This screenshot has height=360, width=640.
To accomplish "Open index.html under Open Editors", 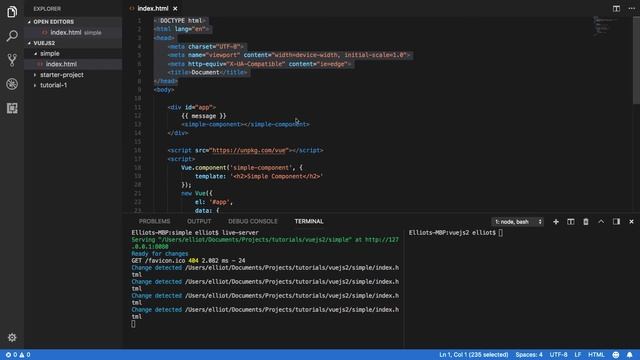I will [x=73, y=32].
